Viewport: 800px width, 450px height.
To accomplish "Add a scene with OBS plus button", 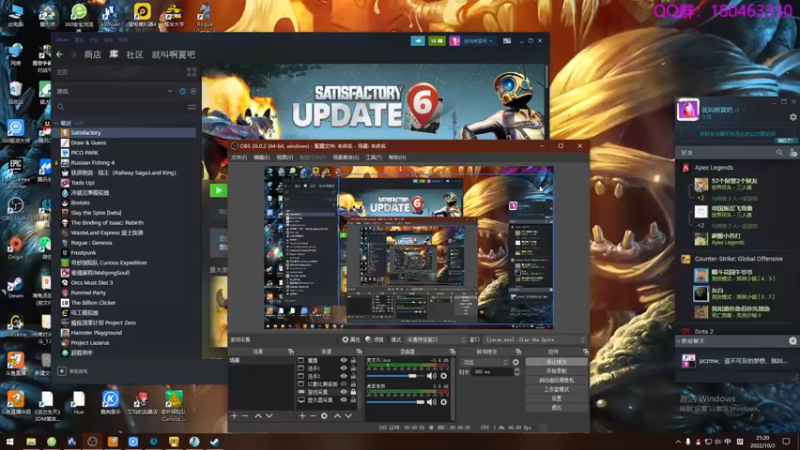I will pos(234,416).
